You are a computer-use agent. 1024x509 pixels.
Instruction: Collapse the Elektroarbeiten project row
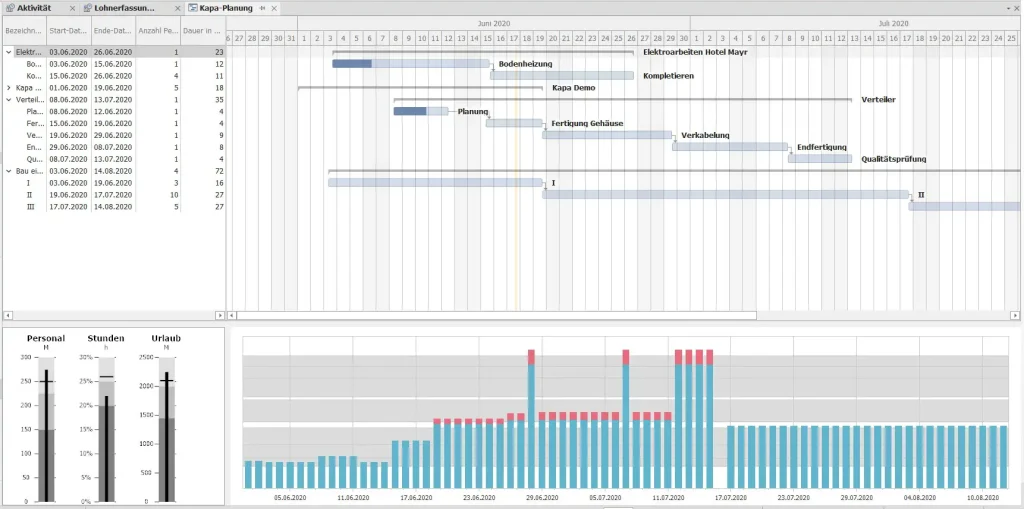[x=8, y=52]
